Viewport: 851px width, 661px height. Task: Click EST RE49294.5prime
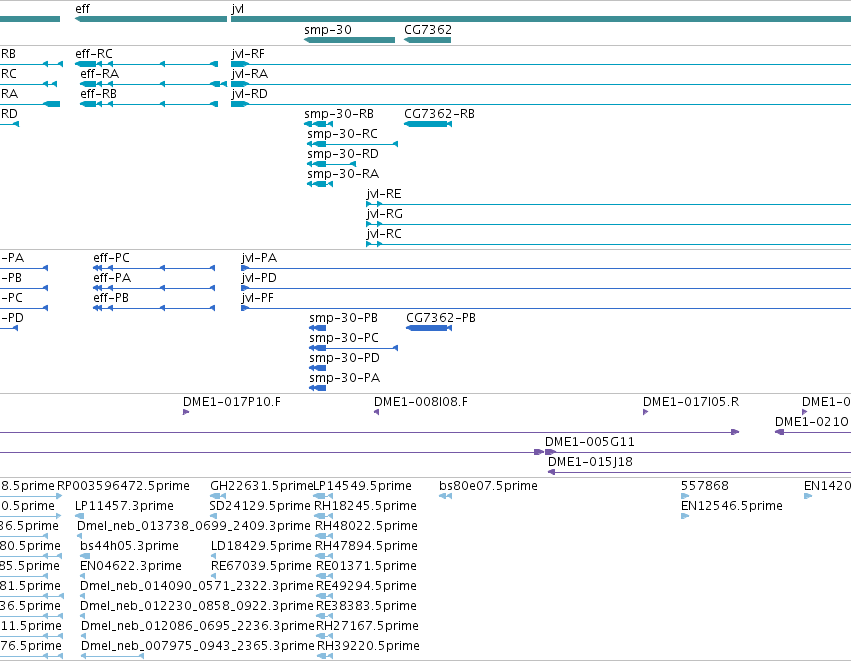point(324,596)
